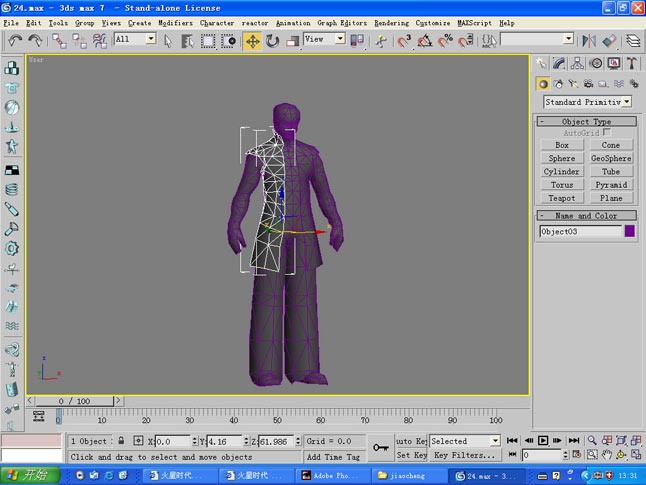The height and width of the screenshot is (485, 646).
Task: Click the purple object color swatch
Action: pyautogui.click(x=629, y=231)
